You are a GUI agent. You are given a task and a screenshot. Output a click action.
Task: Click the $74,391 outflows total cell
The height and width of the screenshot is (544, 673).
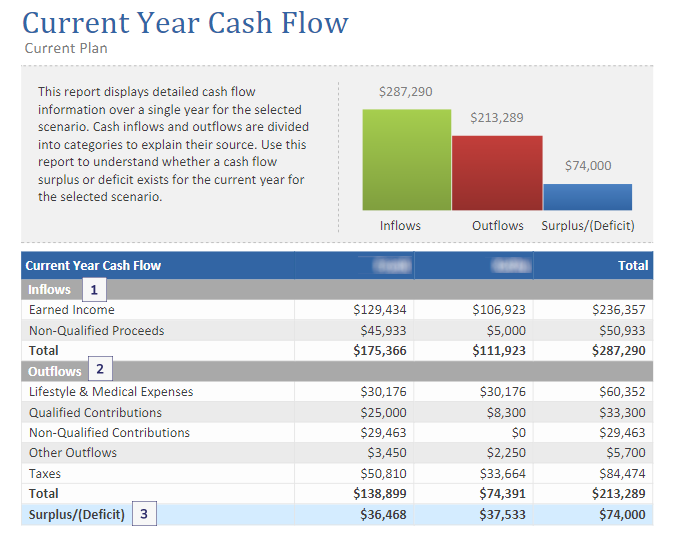coord(503,494)
